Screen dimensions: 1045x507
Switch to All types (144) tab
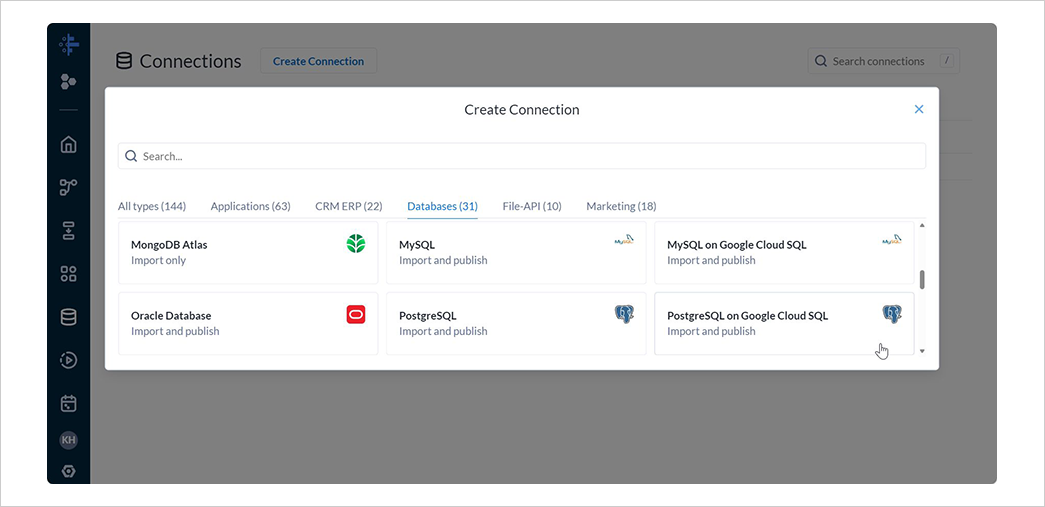point(152,206)
